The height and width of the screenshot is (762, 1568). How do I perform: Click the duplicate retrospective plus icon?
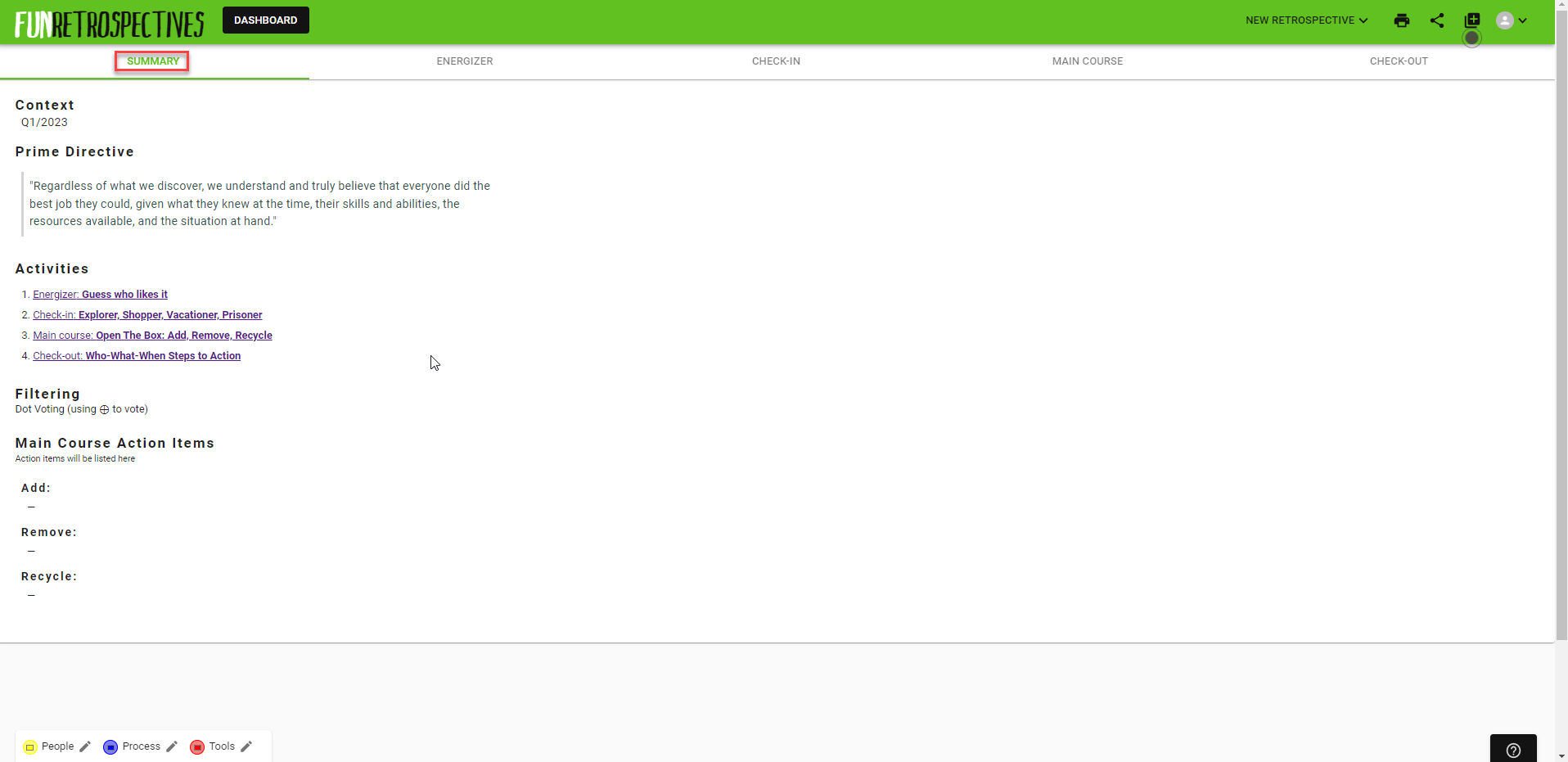(x=1471, y=20)
